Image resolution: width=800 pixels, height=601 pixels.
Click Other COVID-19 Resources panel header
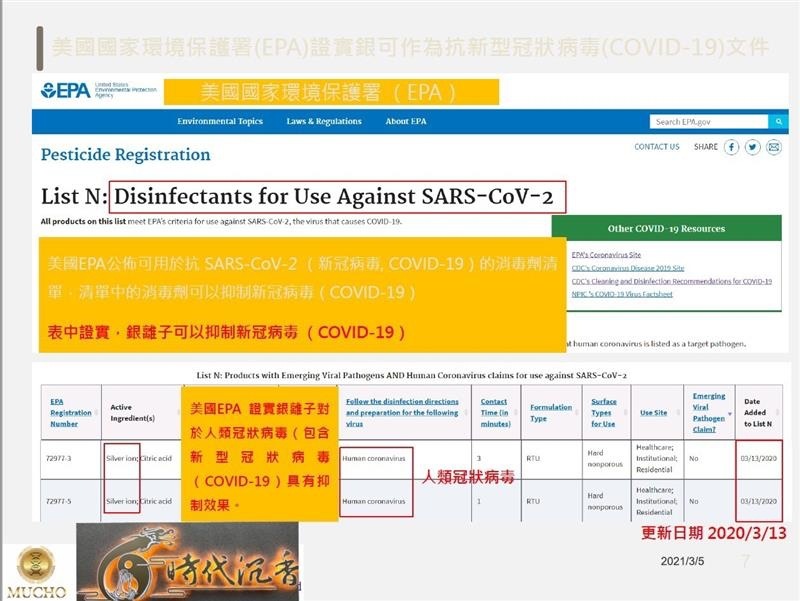666,228
